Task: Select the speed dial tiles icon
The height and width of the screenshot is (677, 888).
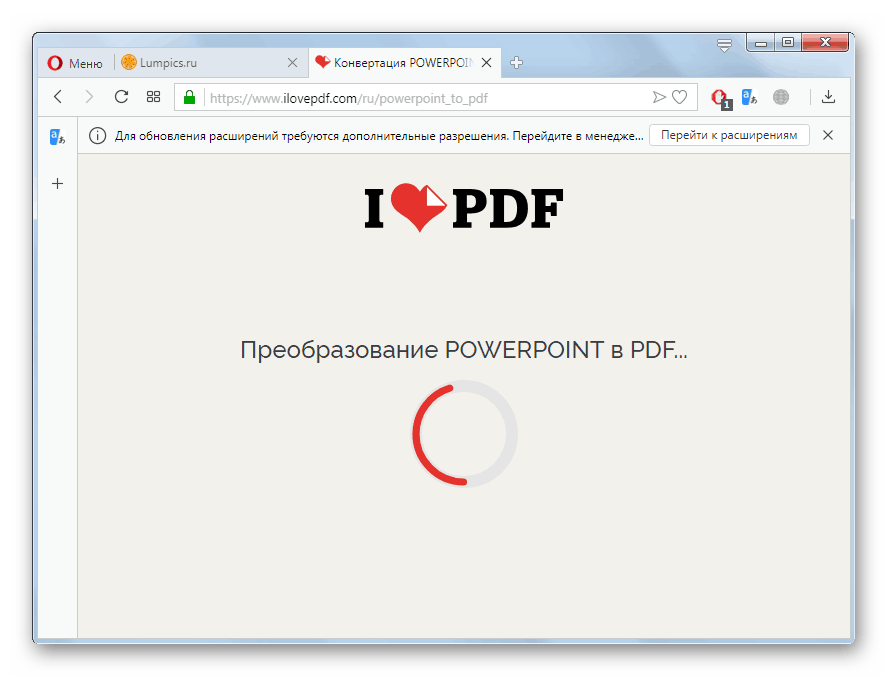Action: click(152, 97)
